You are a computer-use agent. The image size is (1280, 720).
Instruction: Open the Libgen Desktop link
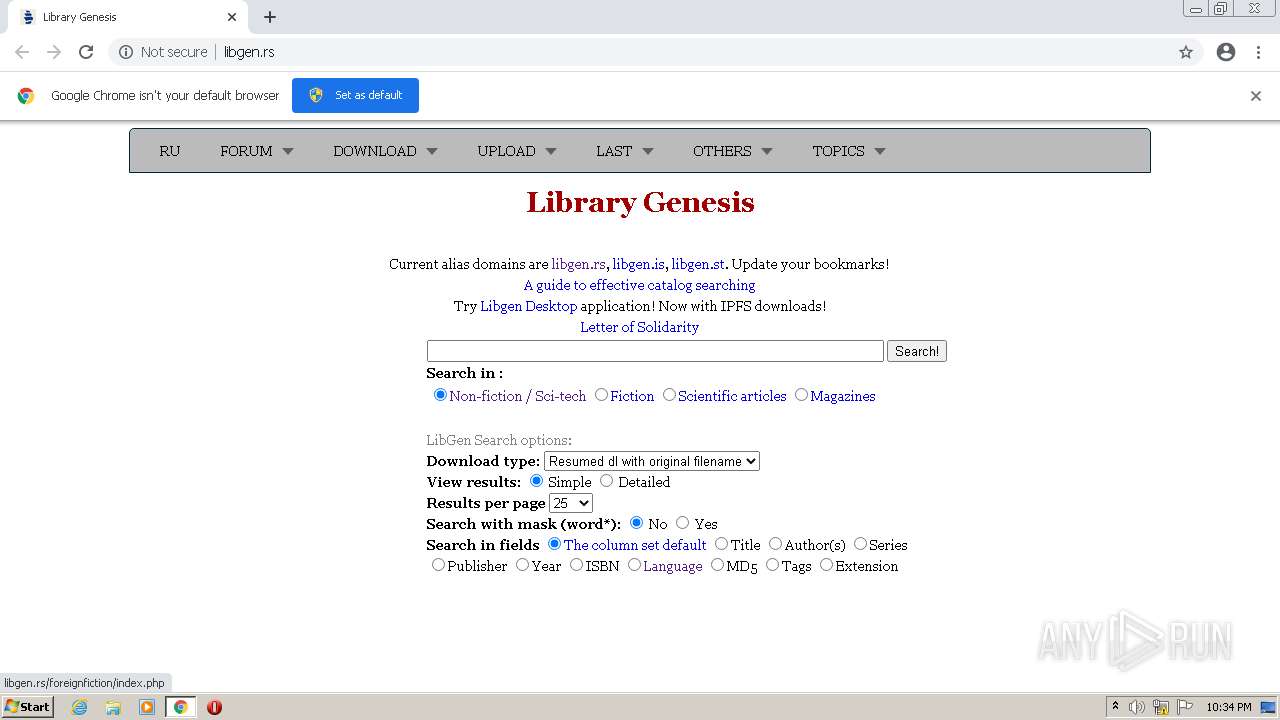(x=528, y=306)
